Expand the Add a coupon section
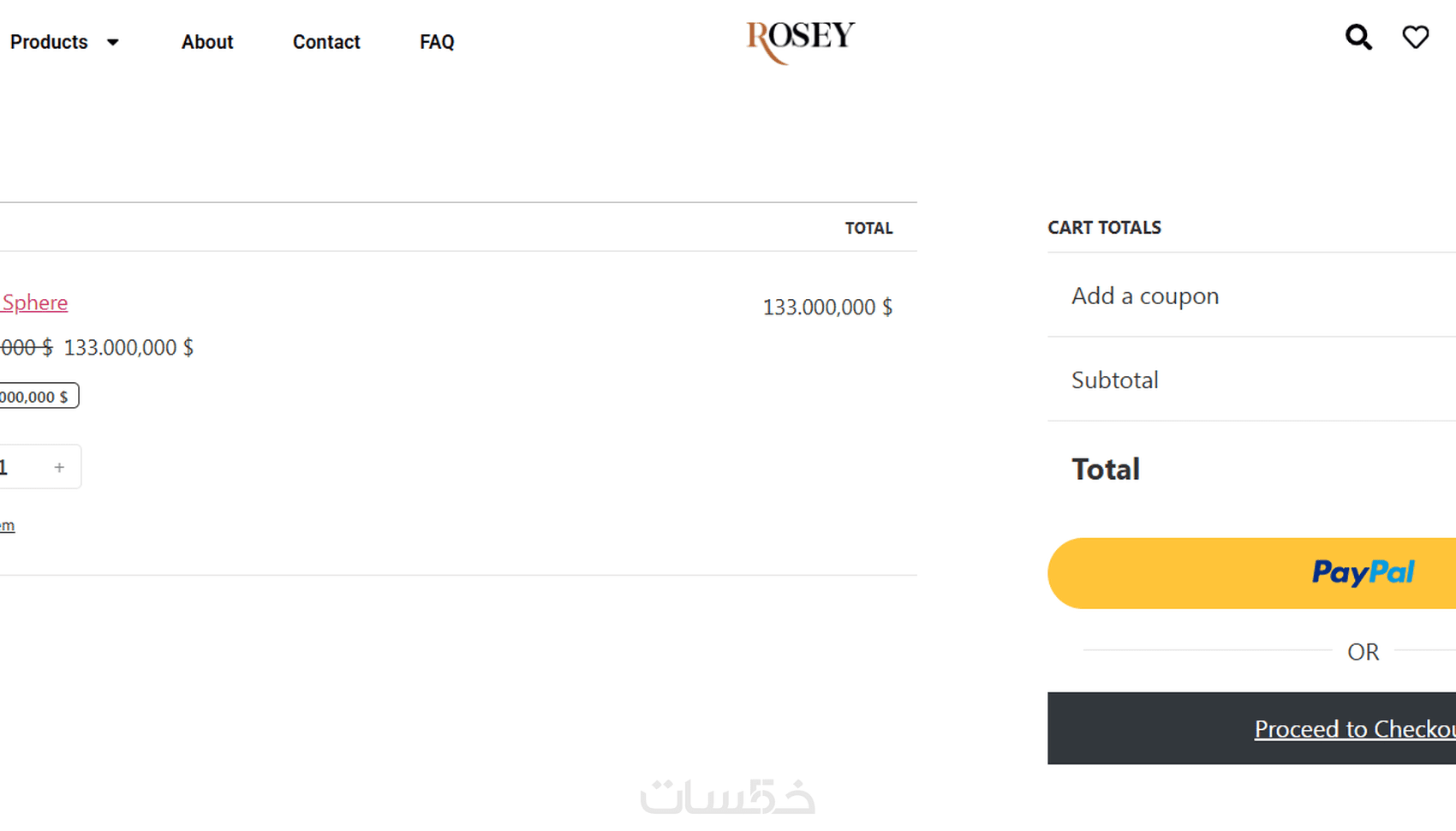1456x831 pixels. 1145,296
